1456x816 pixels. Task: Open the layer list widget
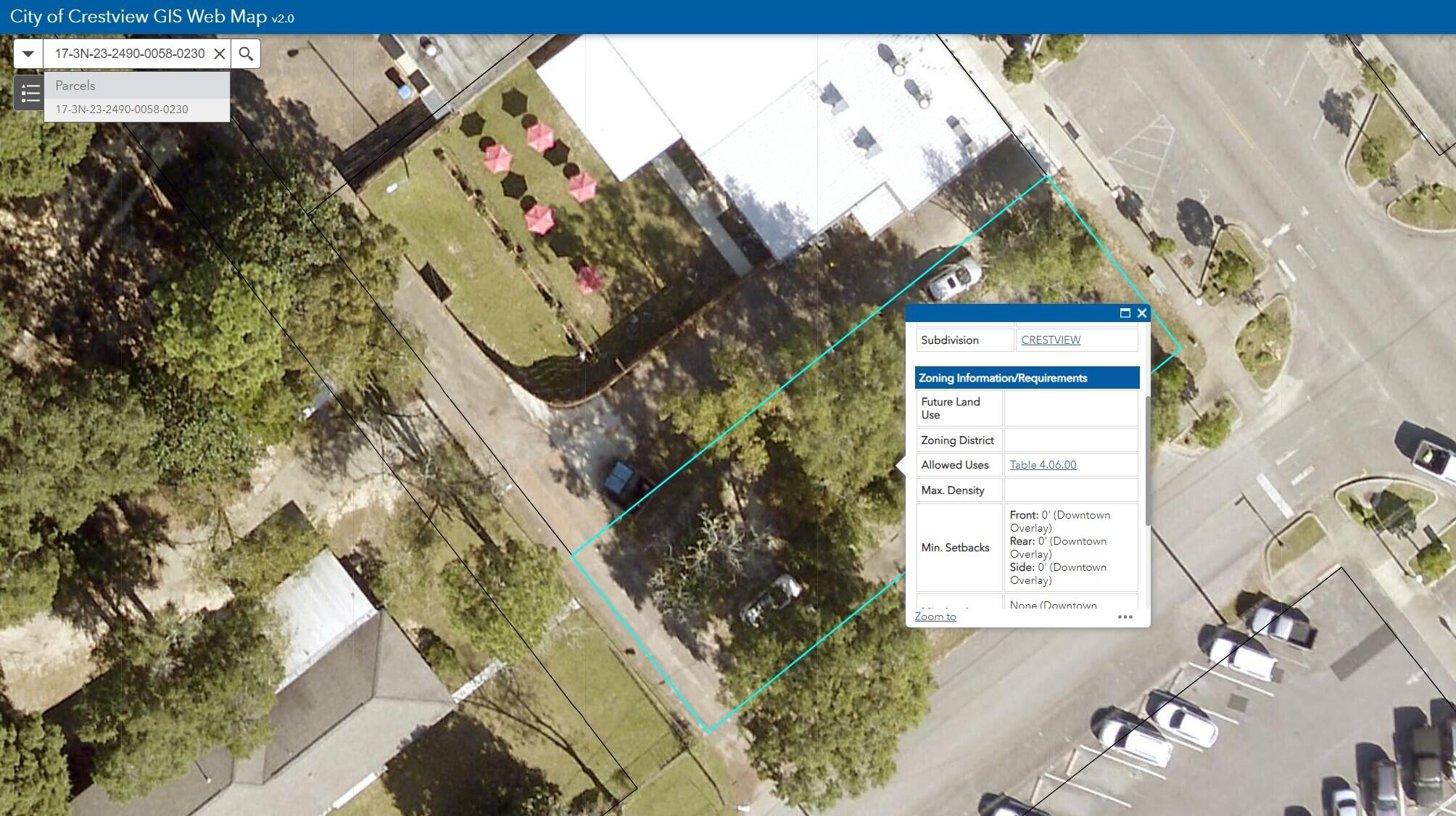(29, 93)
